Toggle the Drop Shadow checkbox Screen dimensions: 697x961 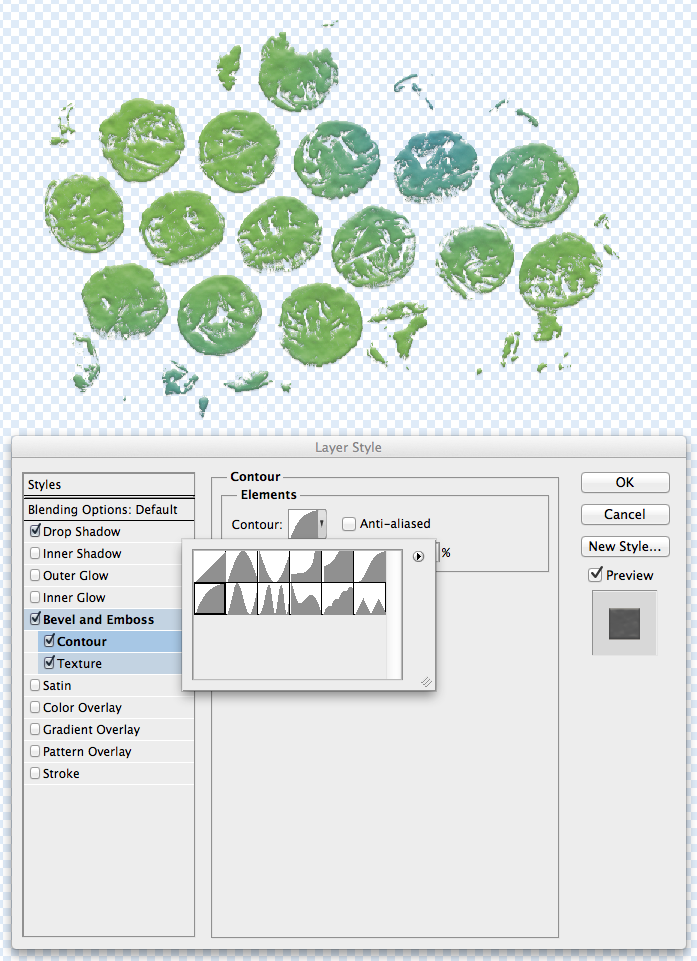[x=36, y=531]
